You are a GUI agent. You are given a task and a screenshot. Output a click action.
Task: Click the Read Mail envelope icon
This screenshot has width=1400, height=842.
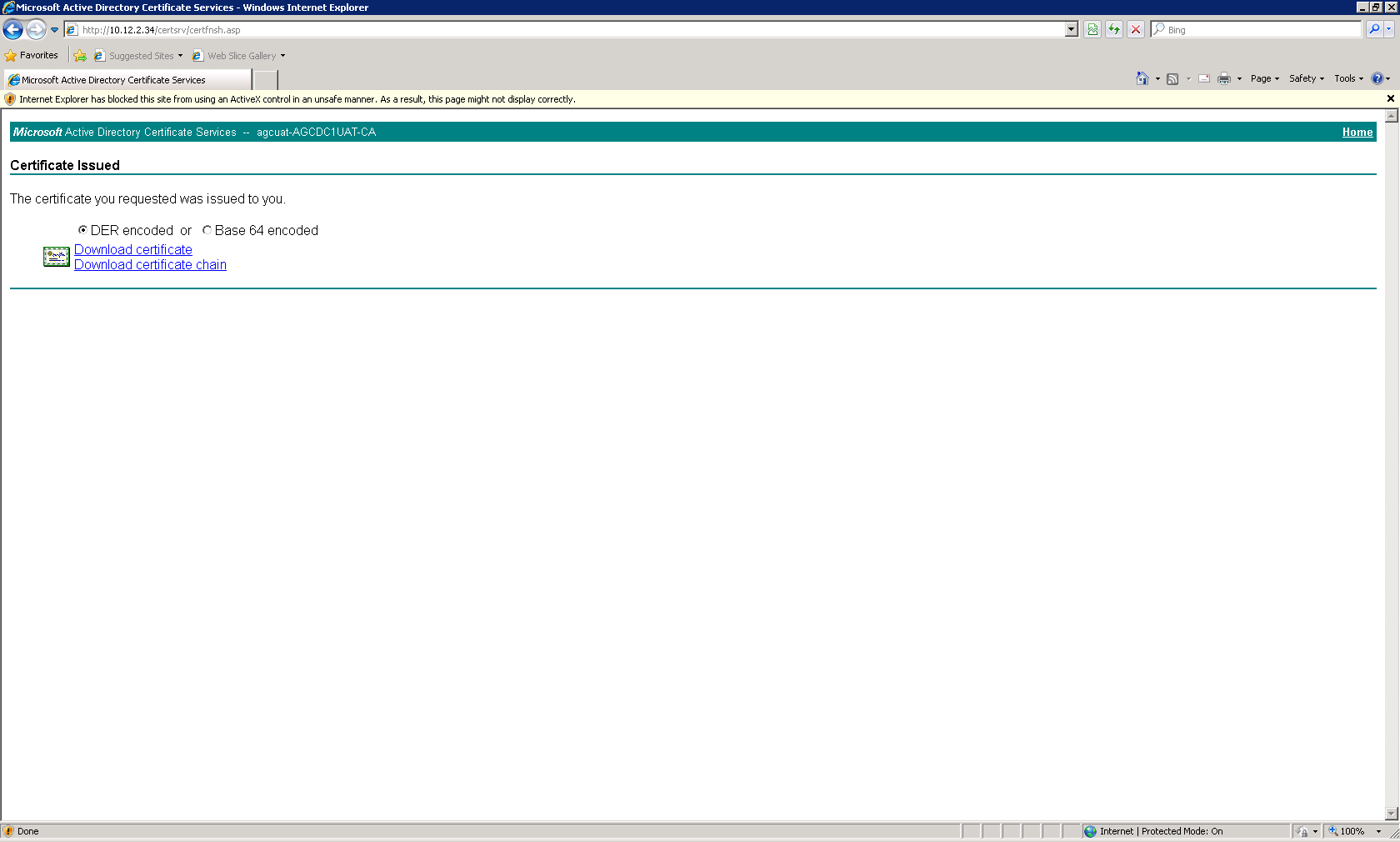1204,78
